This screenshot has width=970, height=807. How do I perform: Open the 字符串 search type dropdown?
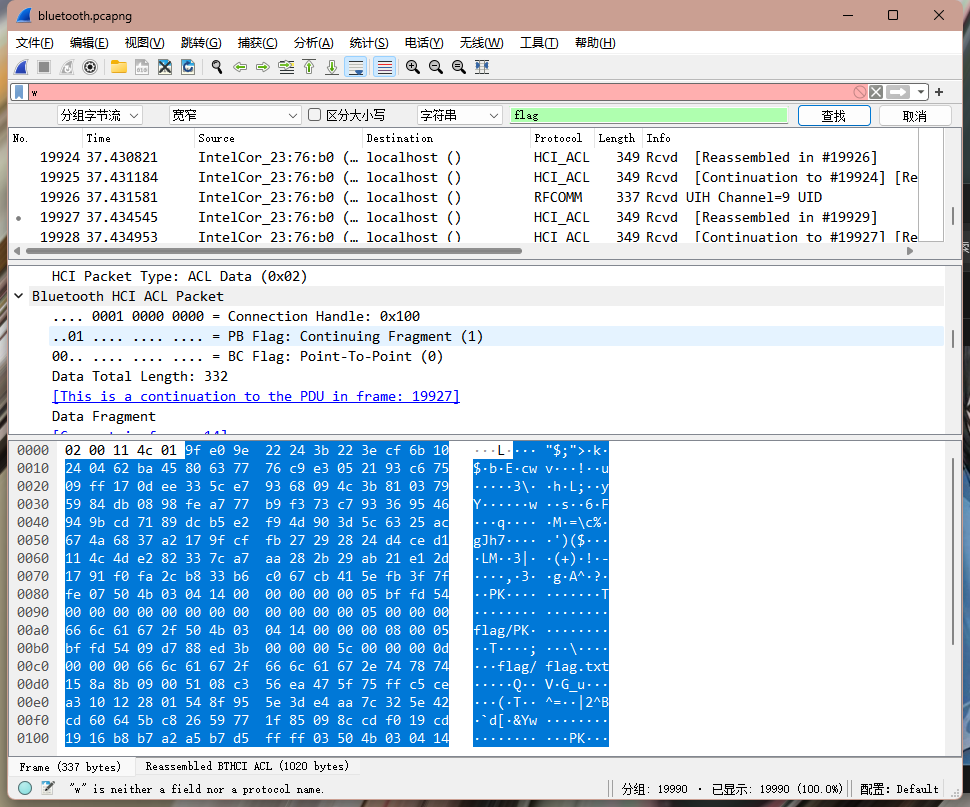pos(458,115)
